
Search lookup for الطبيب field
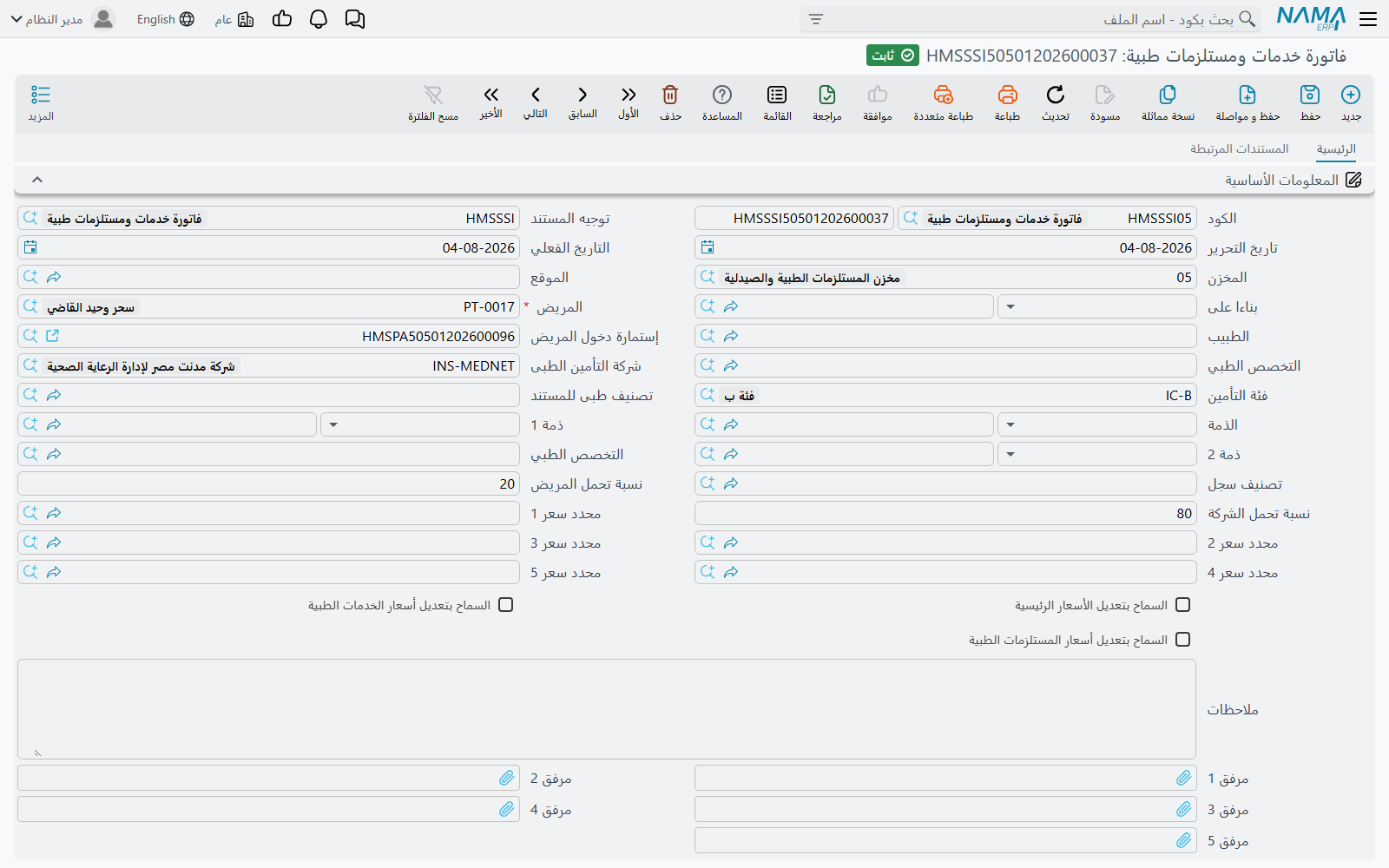click(x=708, y=336)
